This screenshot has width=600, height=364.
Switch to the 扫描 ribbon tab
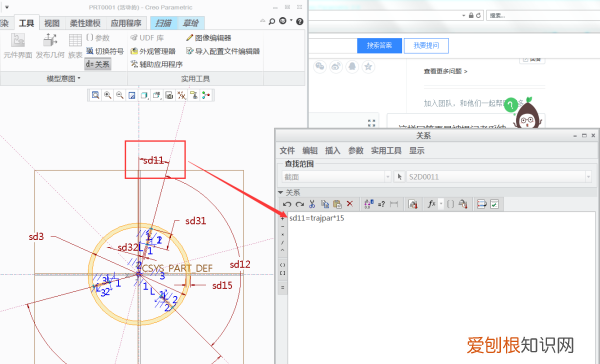point(163,23)
